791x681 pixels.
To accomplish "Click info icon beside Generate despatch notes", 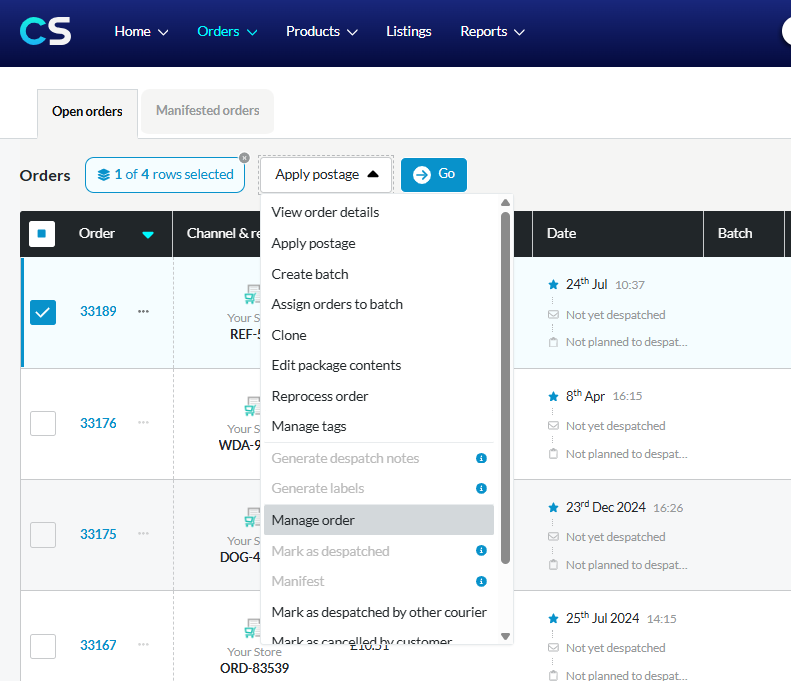I will pos(481,458).
